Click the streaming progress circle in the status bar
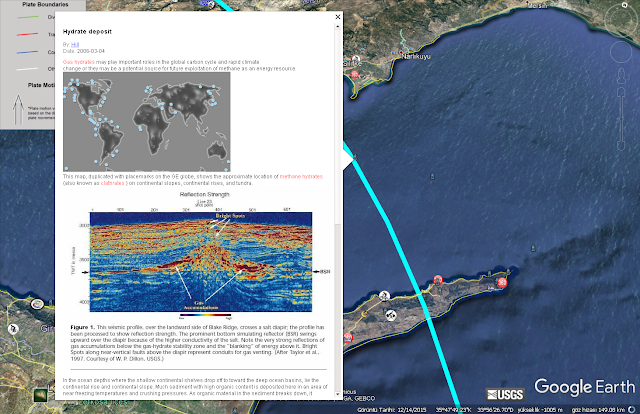Screen dimensions: 640x414 pyautogui.click(x=632, y=409)
